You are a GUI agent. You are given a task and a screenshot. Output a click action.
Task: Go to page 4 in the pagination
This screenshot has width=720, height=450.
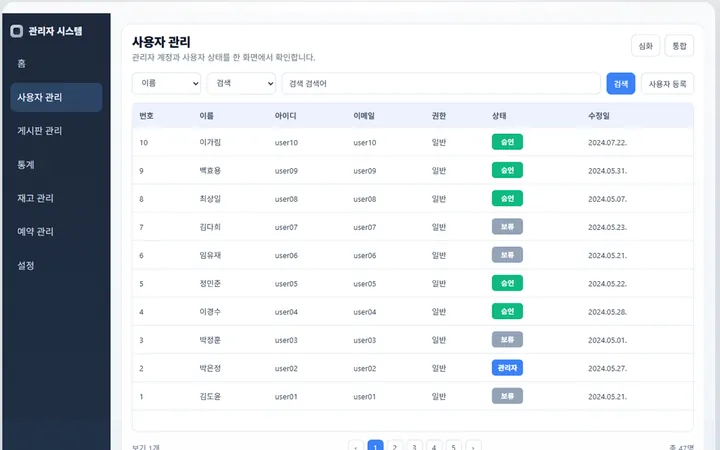click(434, 446)
